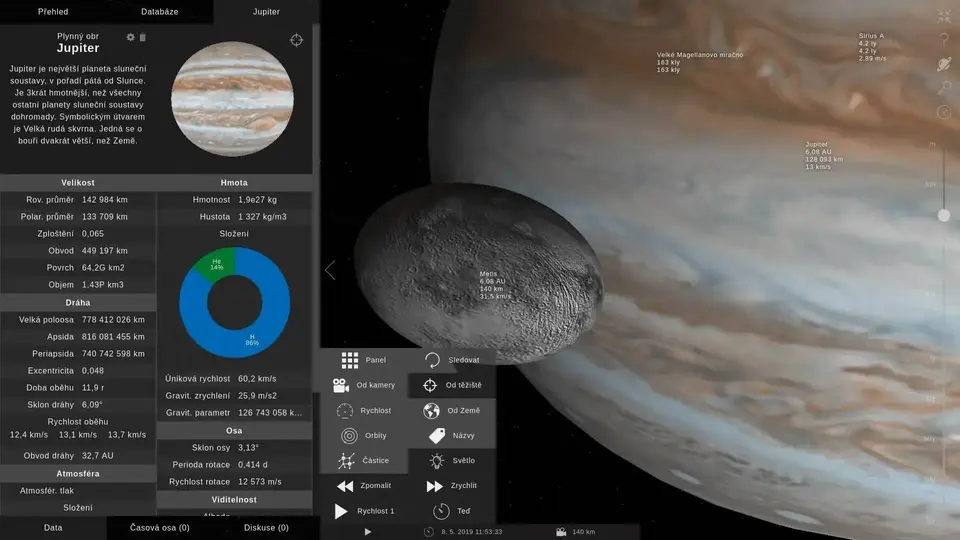Select the Jupiter tab

click(x=266, y=12)
